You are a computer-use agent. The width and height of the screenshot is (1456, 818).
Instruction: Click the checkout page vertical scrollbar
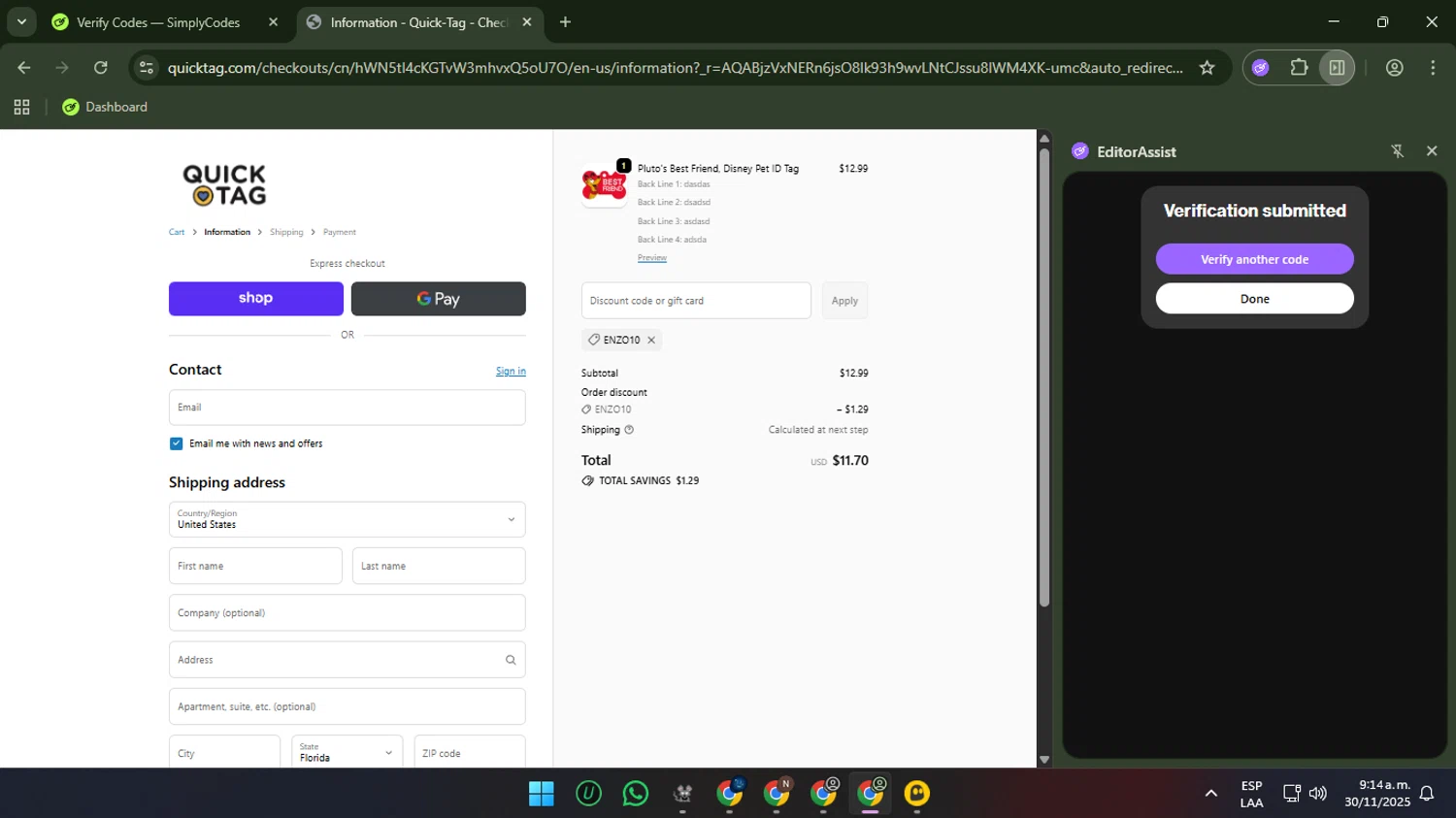point(1044,377)
